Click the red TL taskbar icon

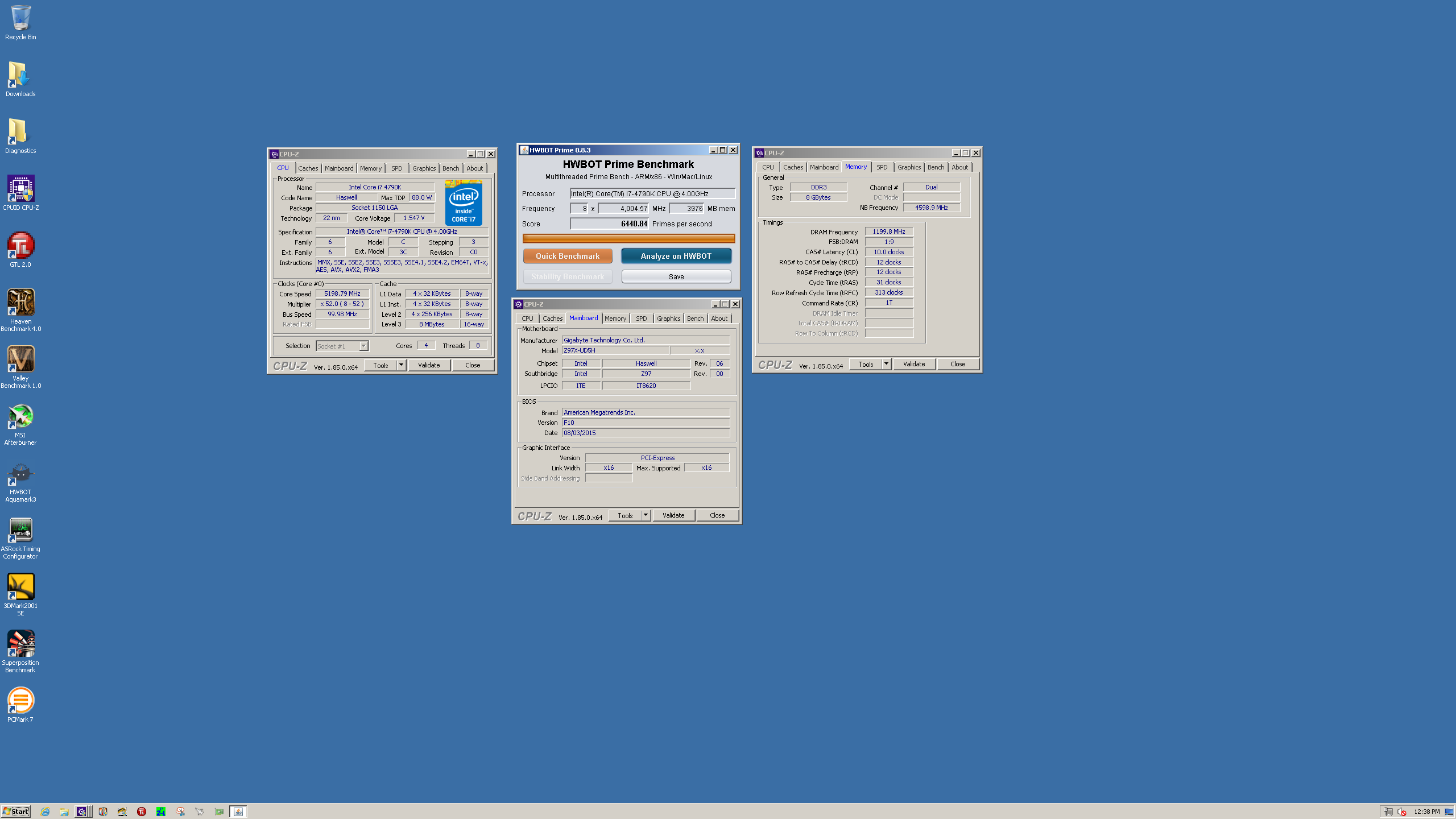[x=142, y=812]
